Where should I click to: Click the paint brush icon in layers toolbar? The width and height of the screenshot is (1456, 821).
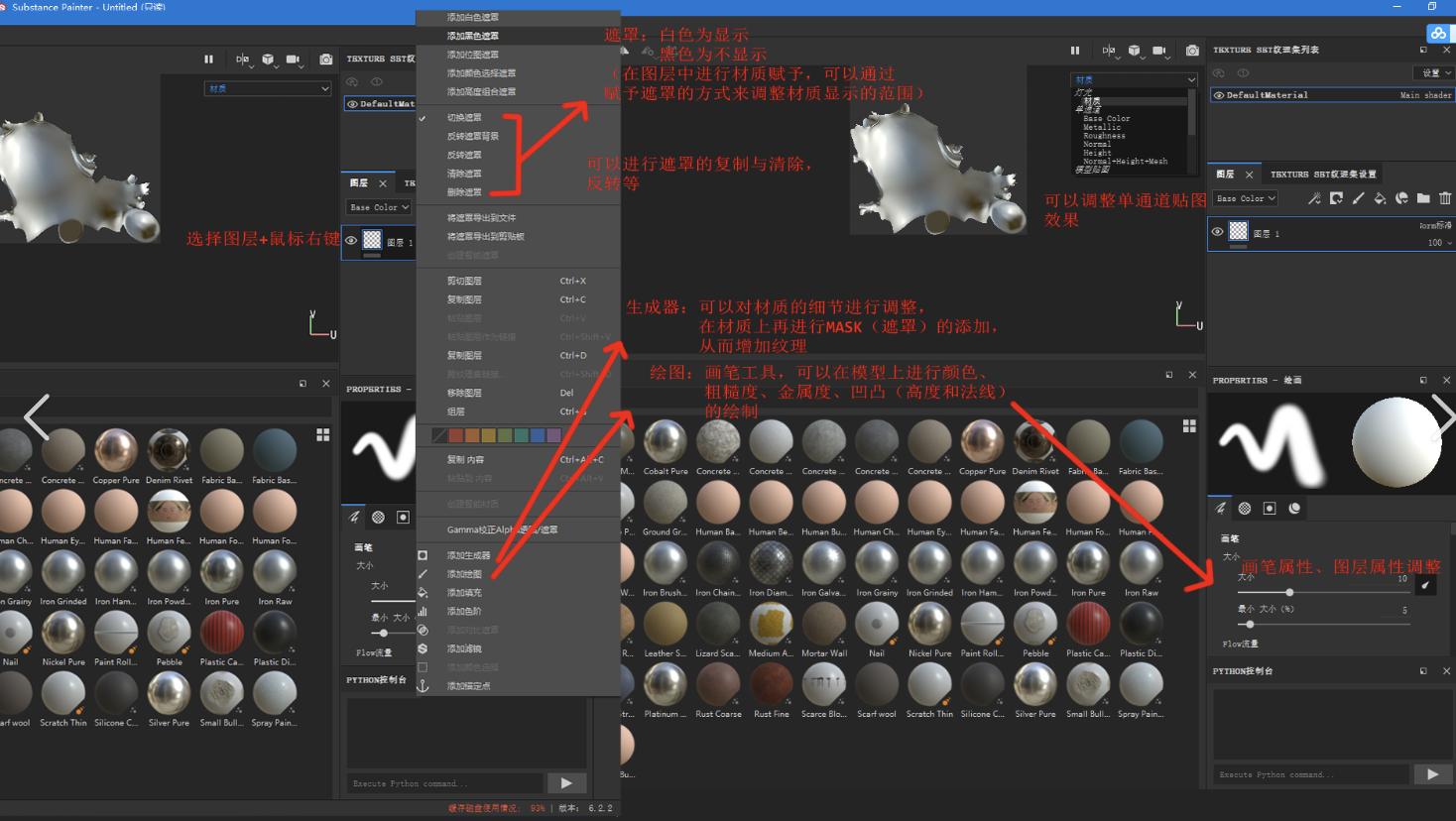(x=1358, y=198)
